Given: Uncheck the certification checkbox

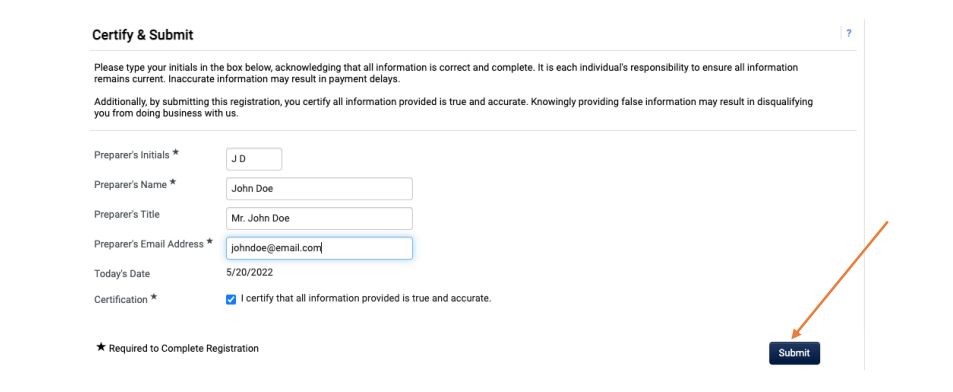Looking at the screenshot, I should [x=231, y=300].
